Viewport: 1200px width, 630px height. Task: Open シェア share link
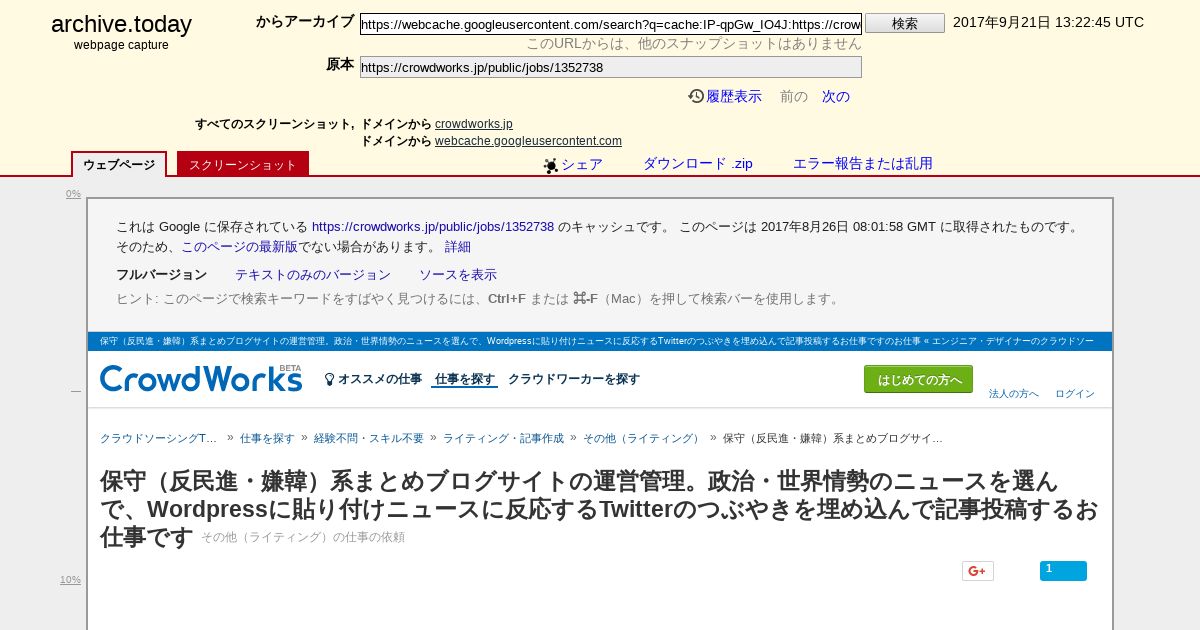(582, 164)
